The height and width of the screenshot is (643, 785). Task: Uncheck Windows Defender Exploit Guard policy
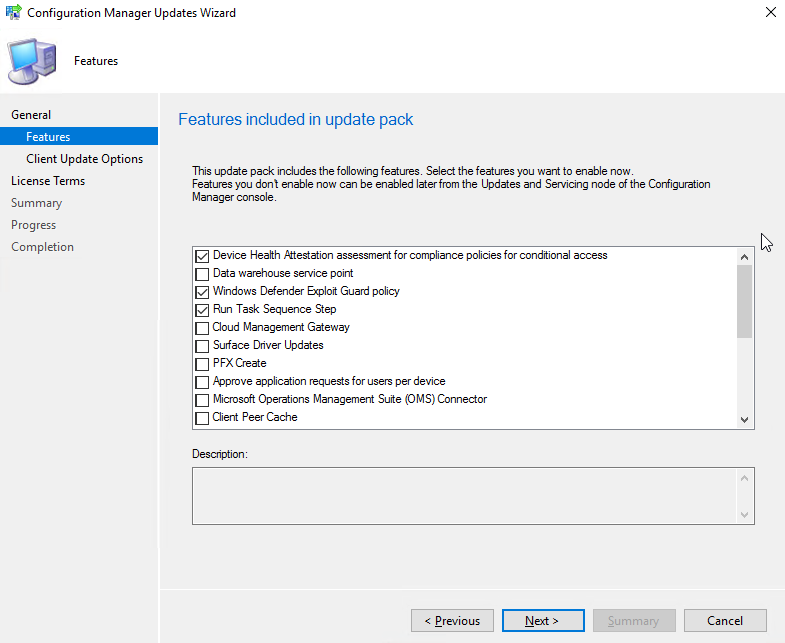pyautogui.click(x=202, y=292)
